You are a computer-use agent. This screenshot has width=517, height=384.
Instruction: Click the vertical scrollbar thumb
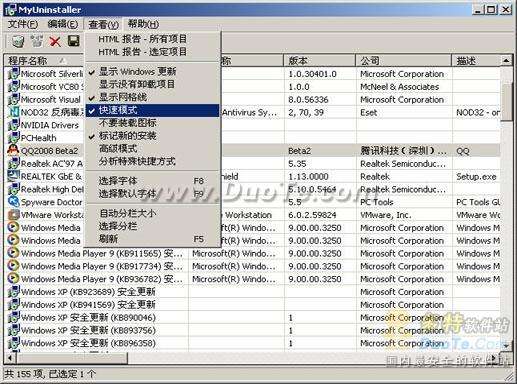tap(506, 102)
